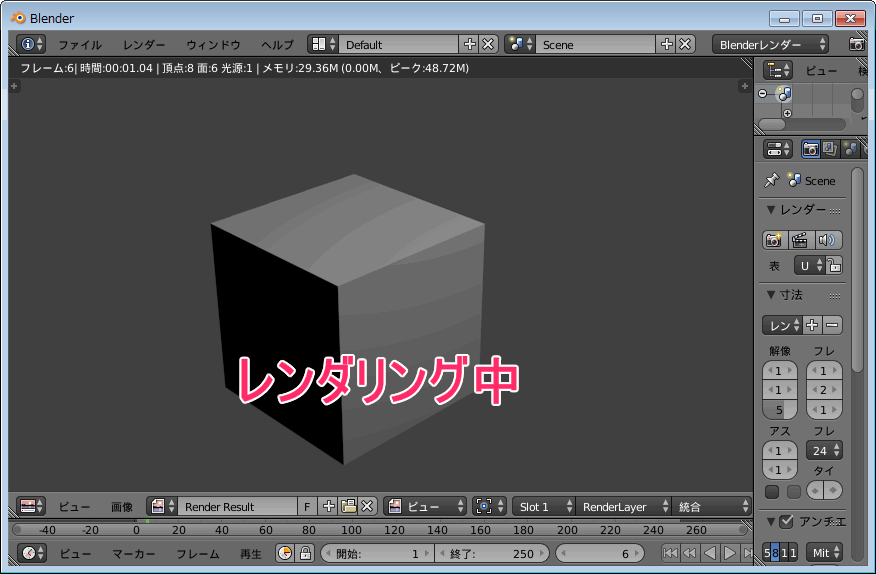Open the Window menu
Viewport: 876px width, 574px height.
(213, 45)
